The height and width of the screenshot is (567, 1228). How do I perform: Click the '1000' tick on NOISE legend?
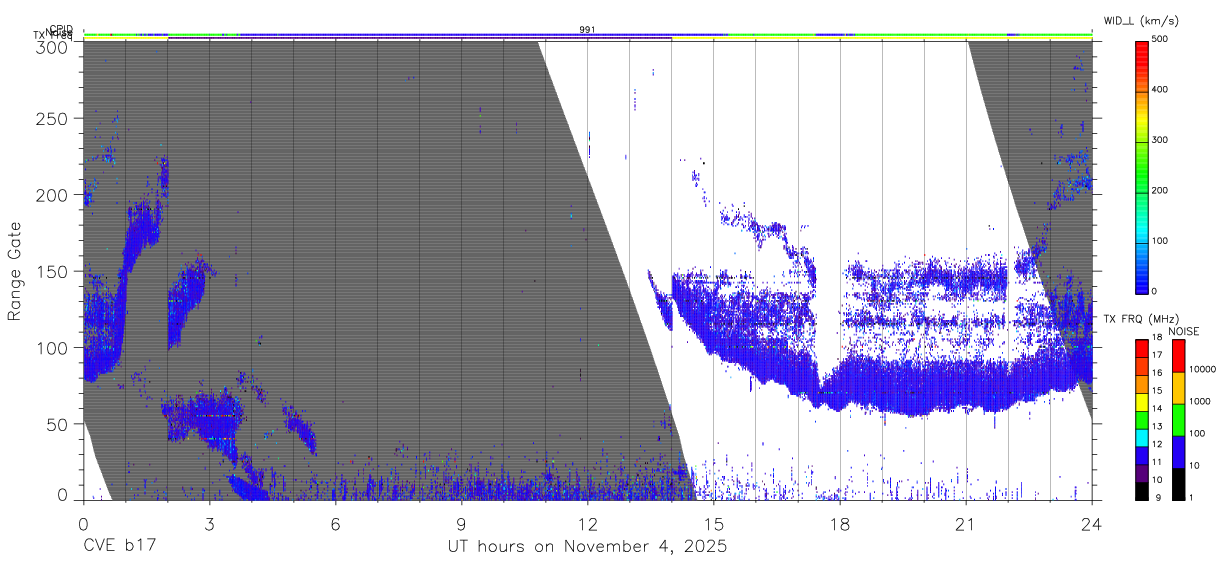pos(1200,402)
